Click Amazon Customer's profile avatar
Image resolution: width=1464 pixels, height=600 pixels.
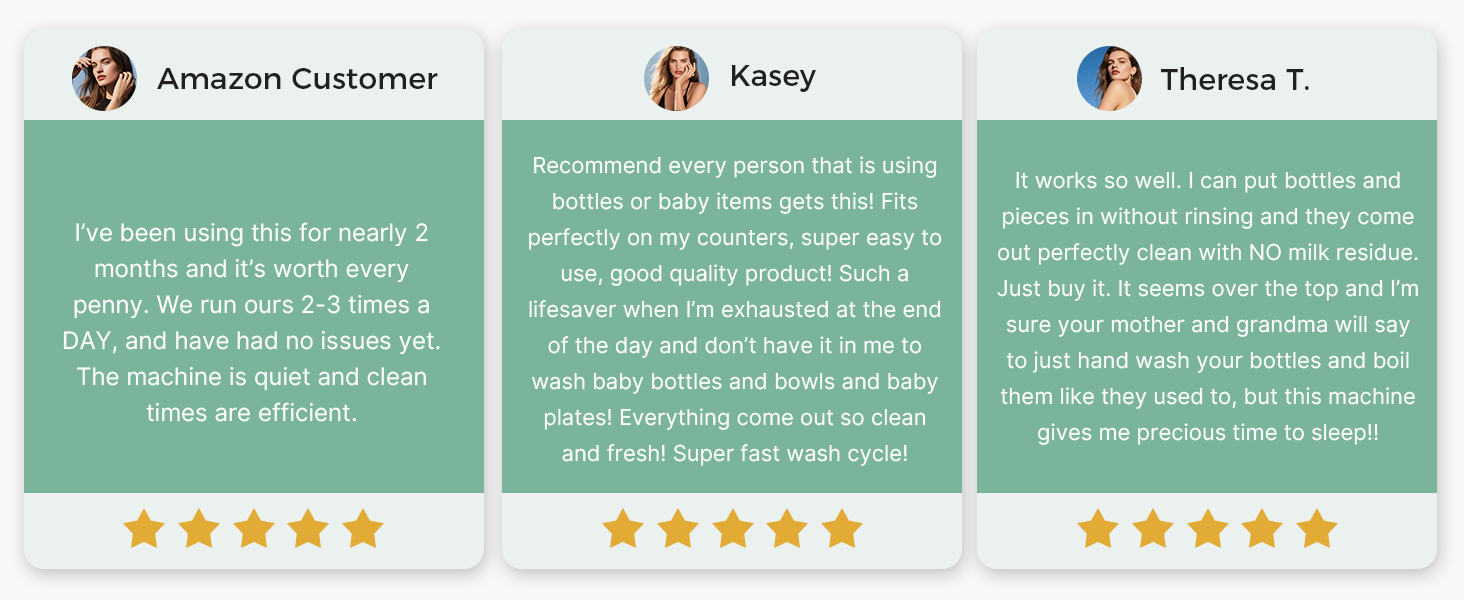(x=104, y=78)
